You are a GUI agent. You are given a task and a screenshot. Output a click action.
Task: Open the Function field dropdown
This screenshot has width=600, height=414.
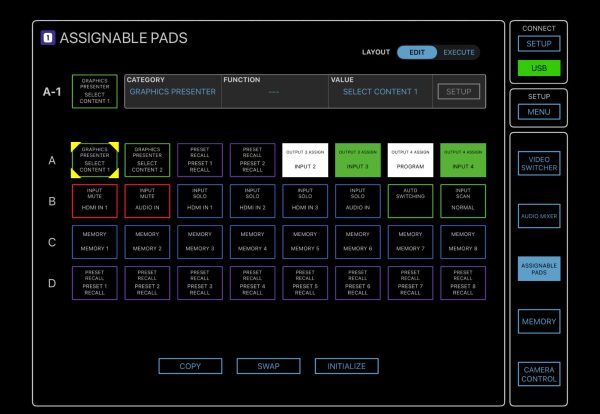(x=273, y=92)
